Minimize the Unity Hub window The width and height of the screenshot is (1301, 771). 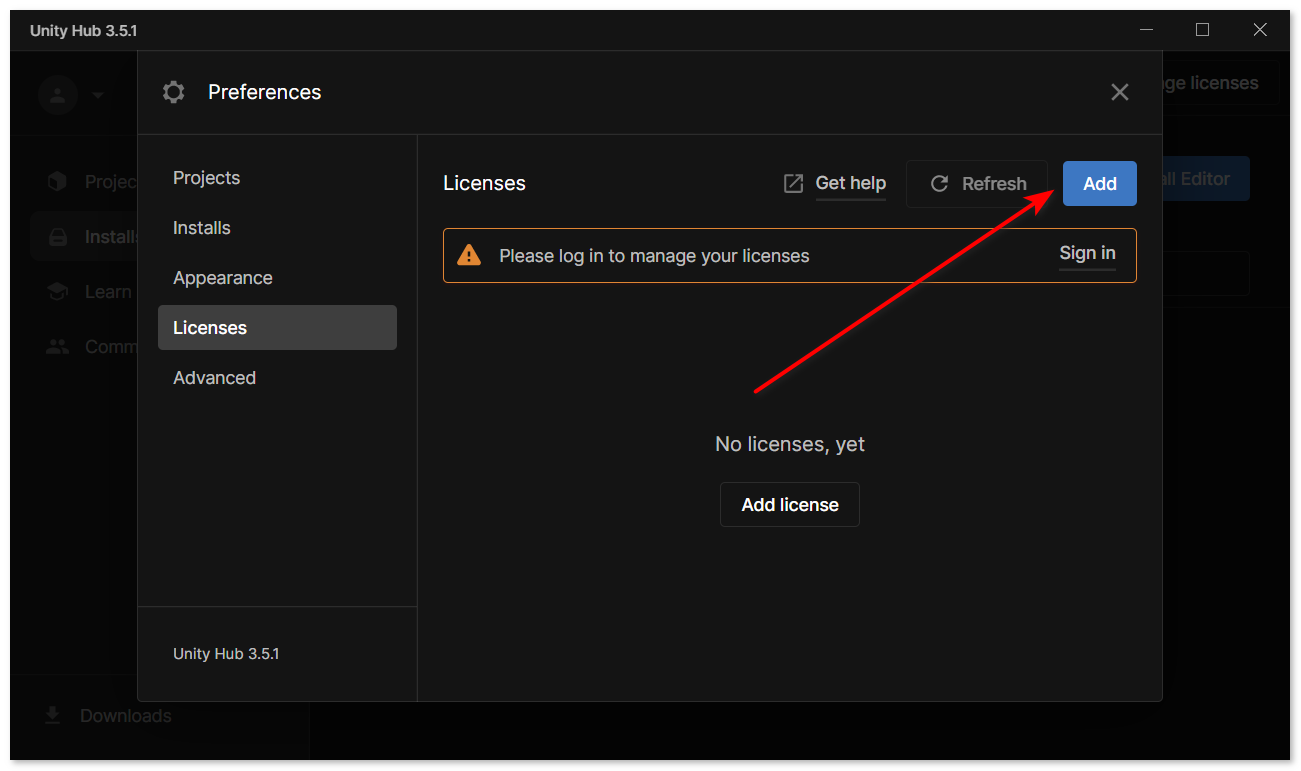1146,30
